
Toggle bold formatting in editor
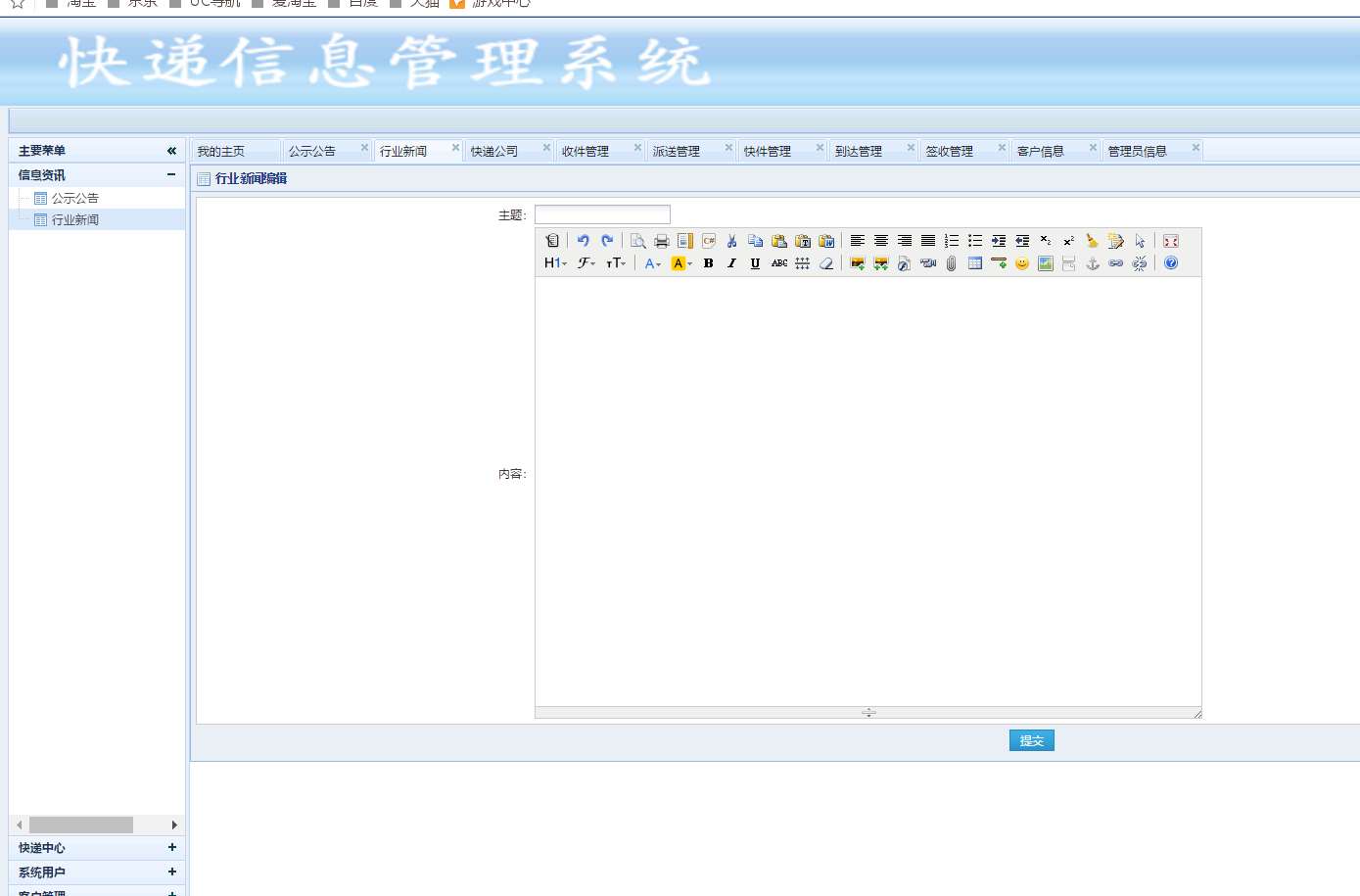point(708,263)
